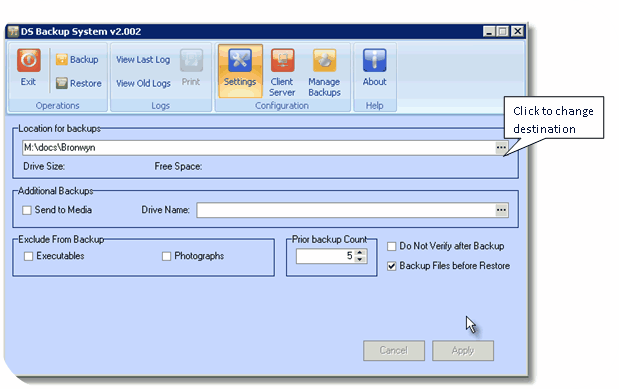Open the About information icon
Screen dimensions: 619x389
(374, 60)
